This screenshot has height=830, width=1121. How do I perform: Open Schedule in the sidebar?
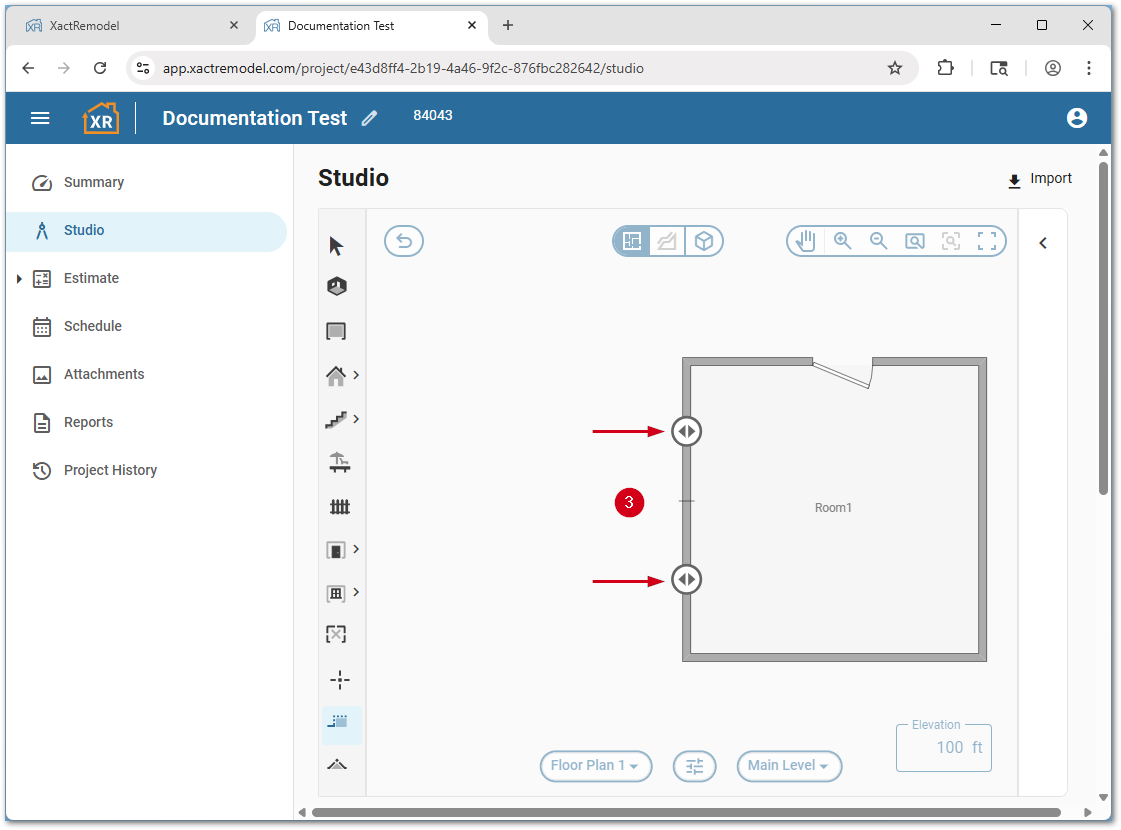(x=92, y=326)
